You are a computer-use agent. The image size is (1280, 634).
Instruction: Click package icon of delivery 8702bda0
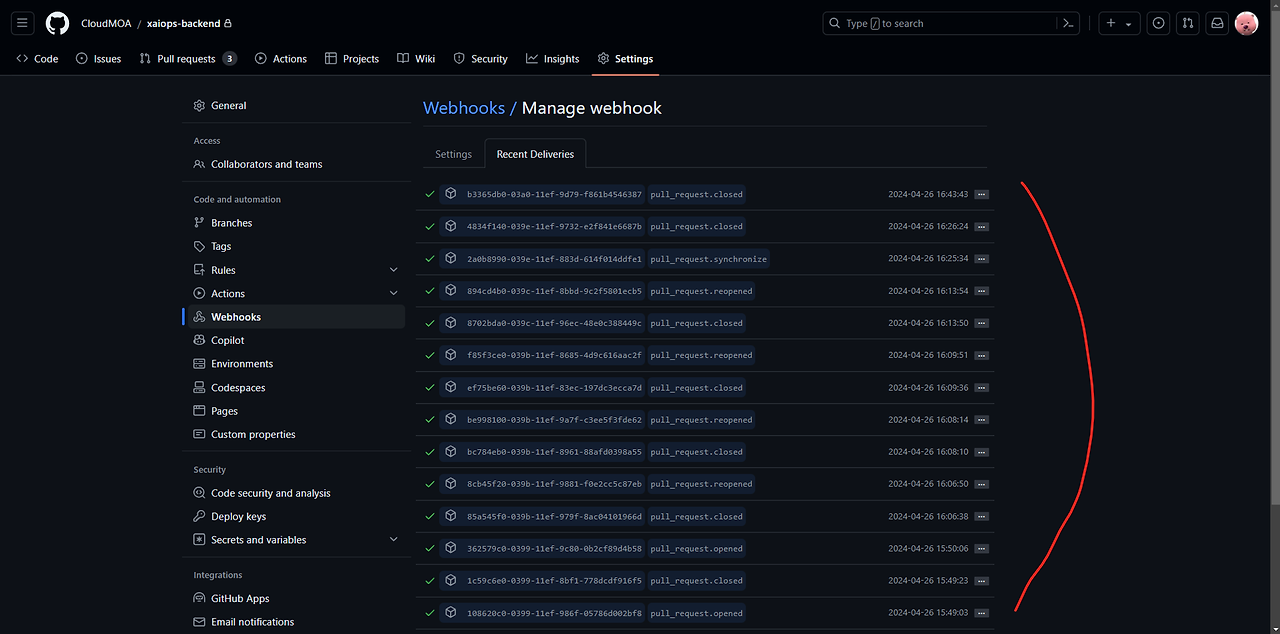[x=451, y=322]
